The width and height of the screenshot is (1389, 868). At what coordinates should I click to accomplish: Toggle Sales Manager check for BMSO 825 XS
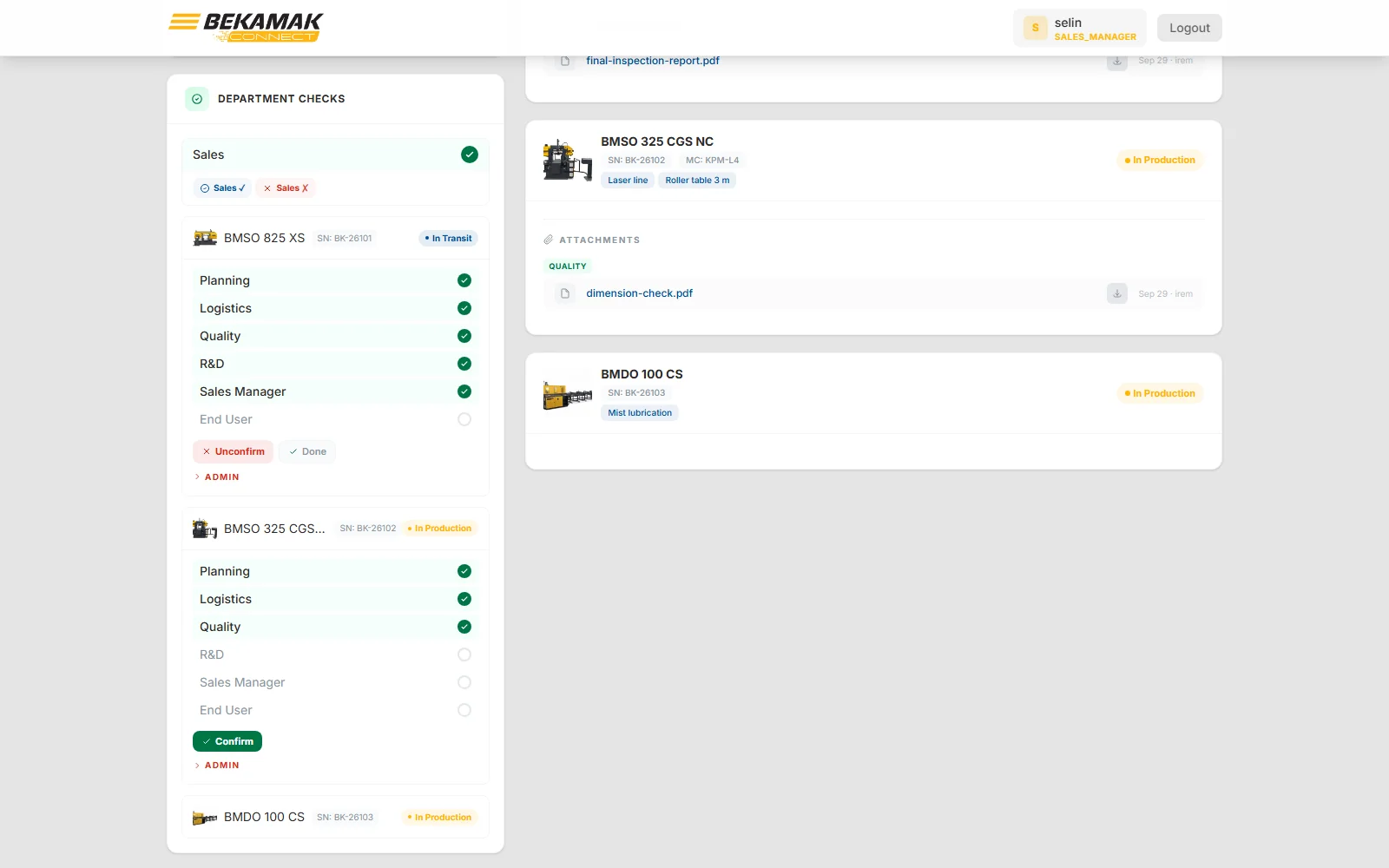(x=464, y=391)
